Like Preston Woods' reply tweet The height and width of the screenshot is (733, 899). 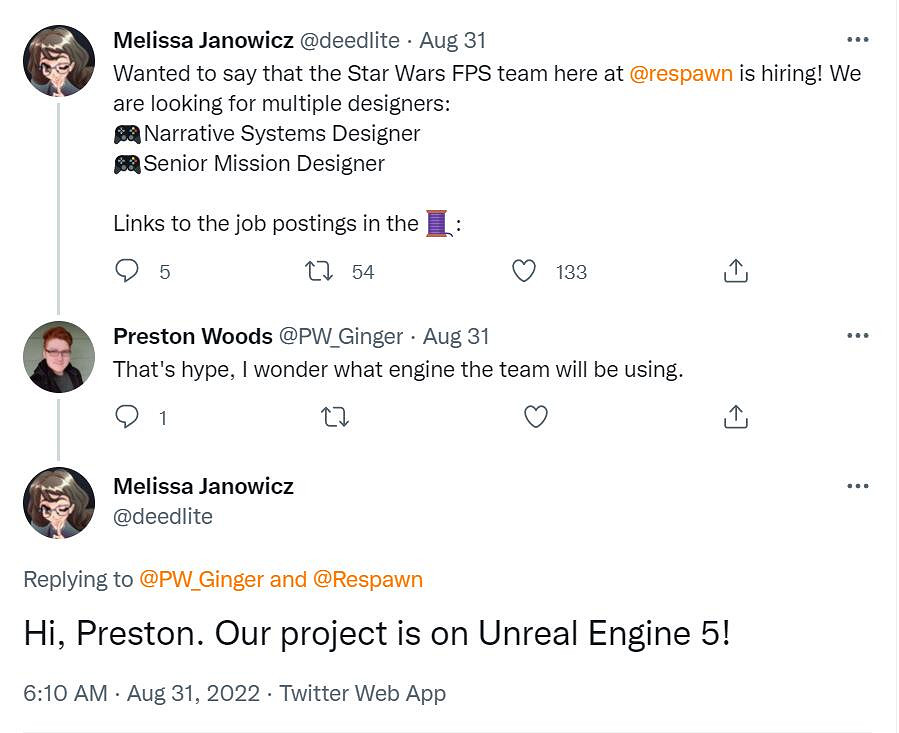[x=536, y=417]
